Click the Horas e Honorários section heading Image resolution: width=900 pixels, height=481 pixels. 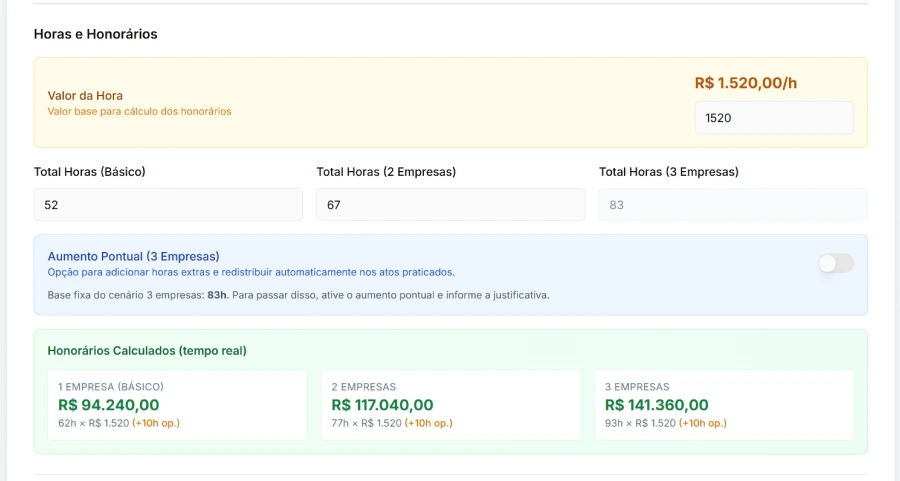[x=95, y=34]
